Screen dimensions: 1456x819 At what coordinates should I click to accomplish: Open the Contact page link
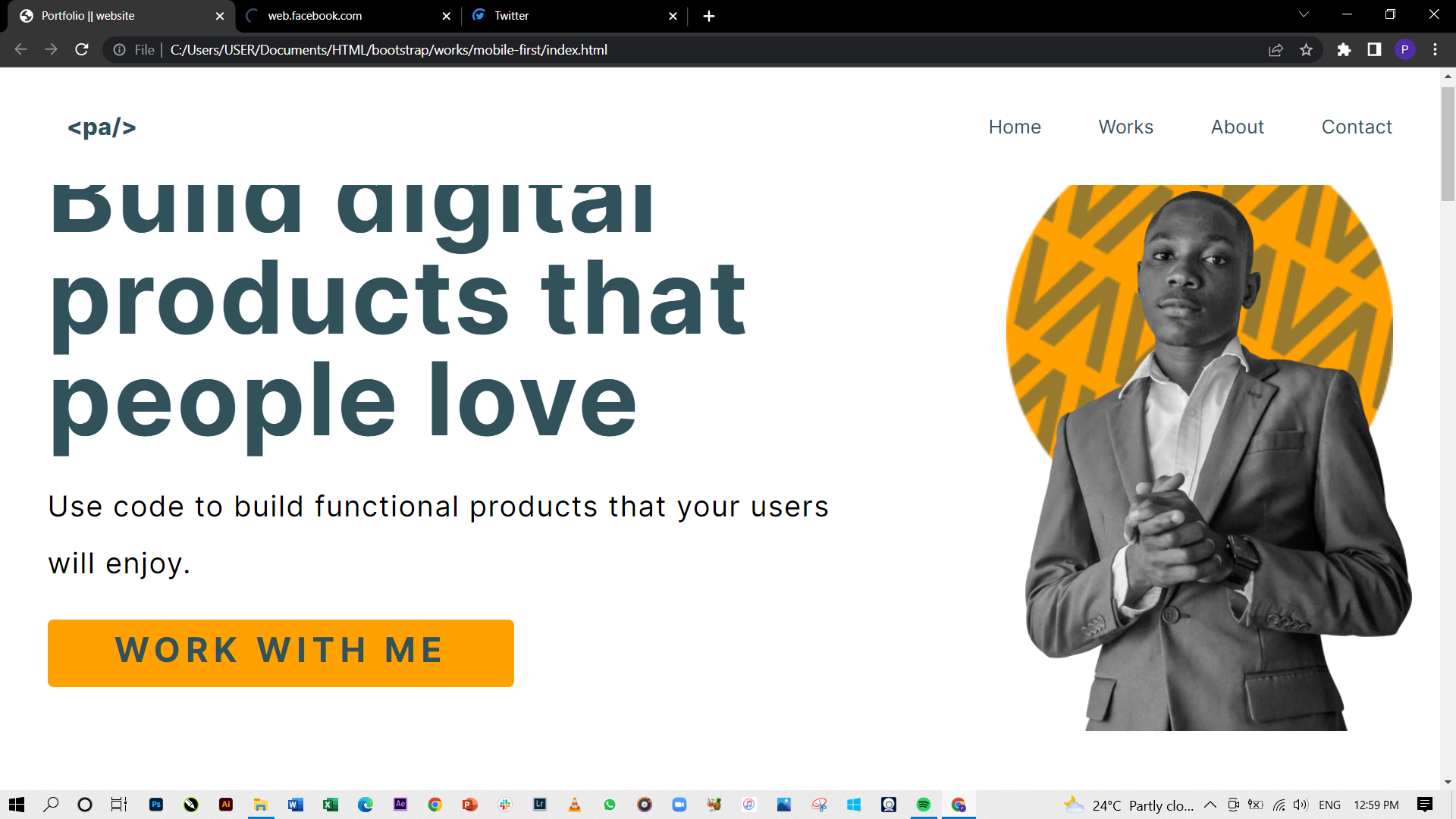tap(1357, 127)
